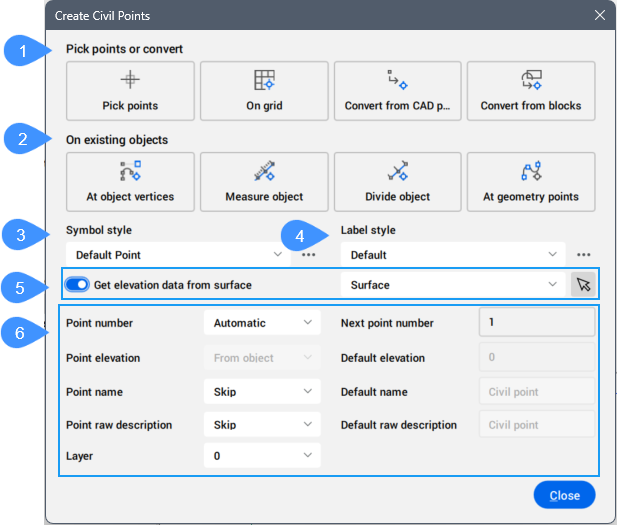Select the Measure object tool
617x525 pixels.
[264, 182]
